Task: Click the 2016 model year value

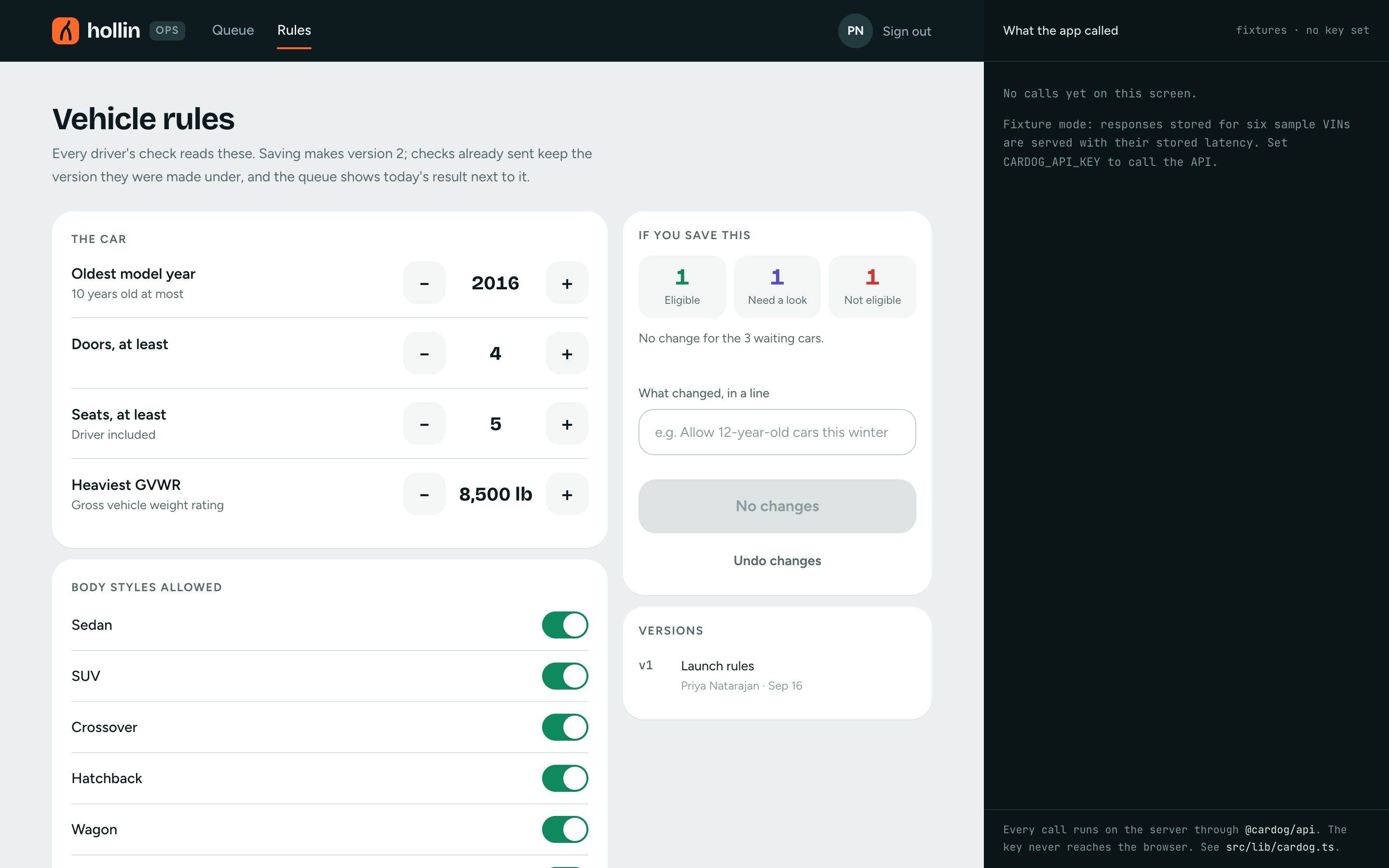Action: [495, 283]
